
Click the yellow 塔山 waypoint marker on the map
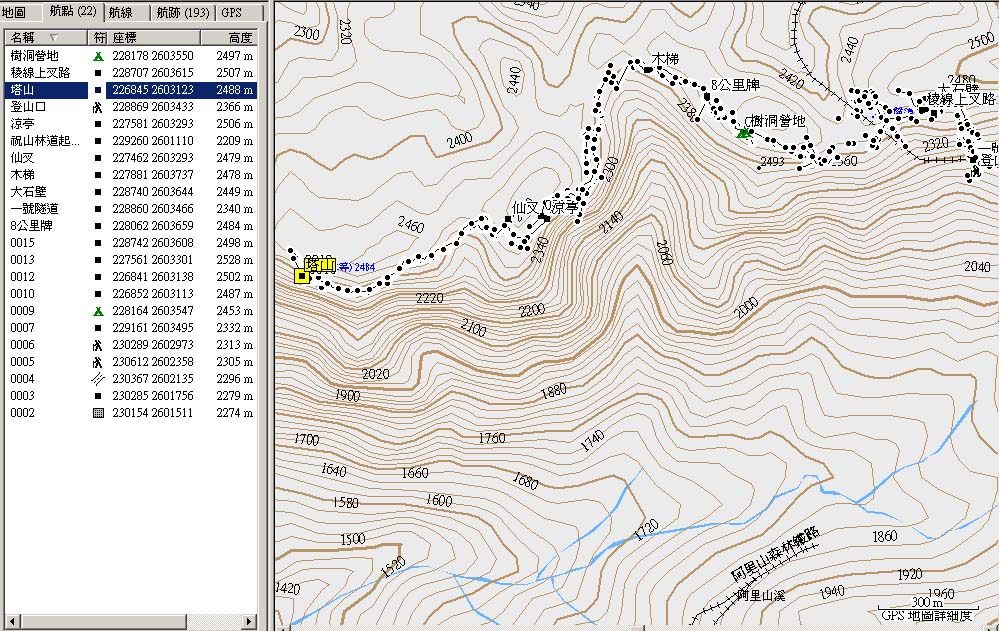coord(302,276)
